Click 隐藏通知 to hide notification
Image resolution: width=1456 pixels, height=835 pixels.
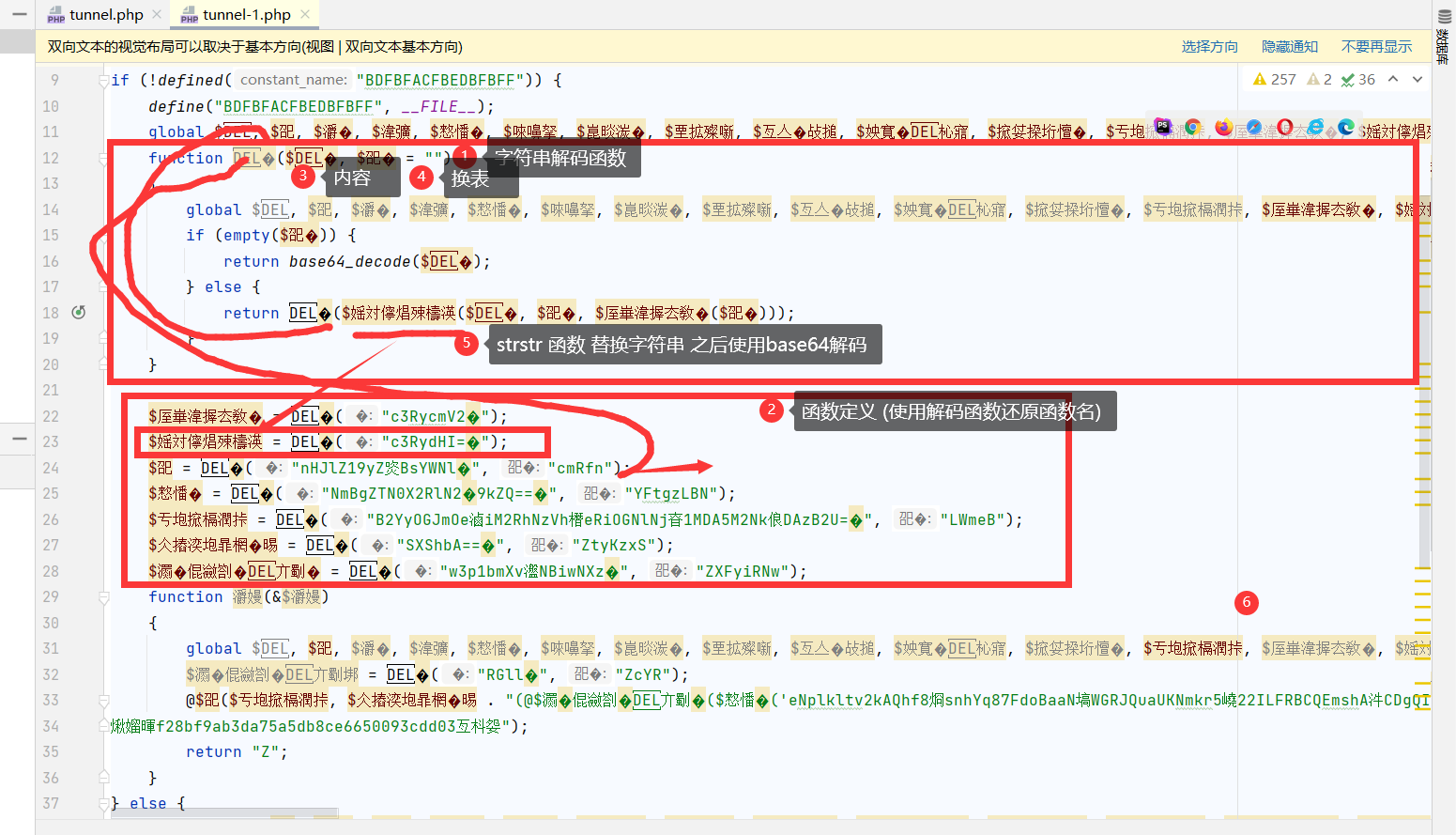pyautogui.click(x=1290, y=47)
